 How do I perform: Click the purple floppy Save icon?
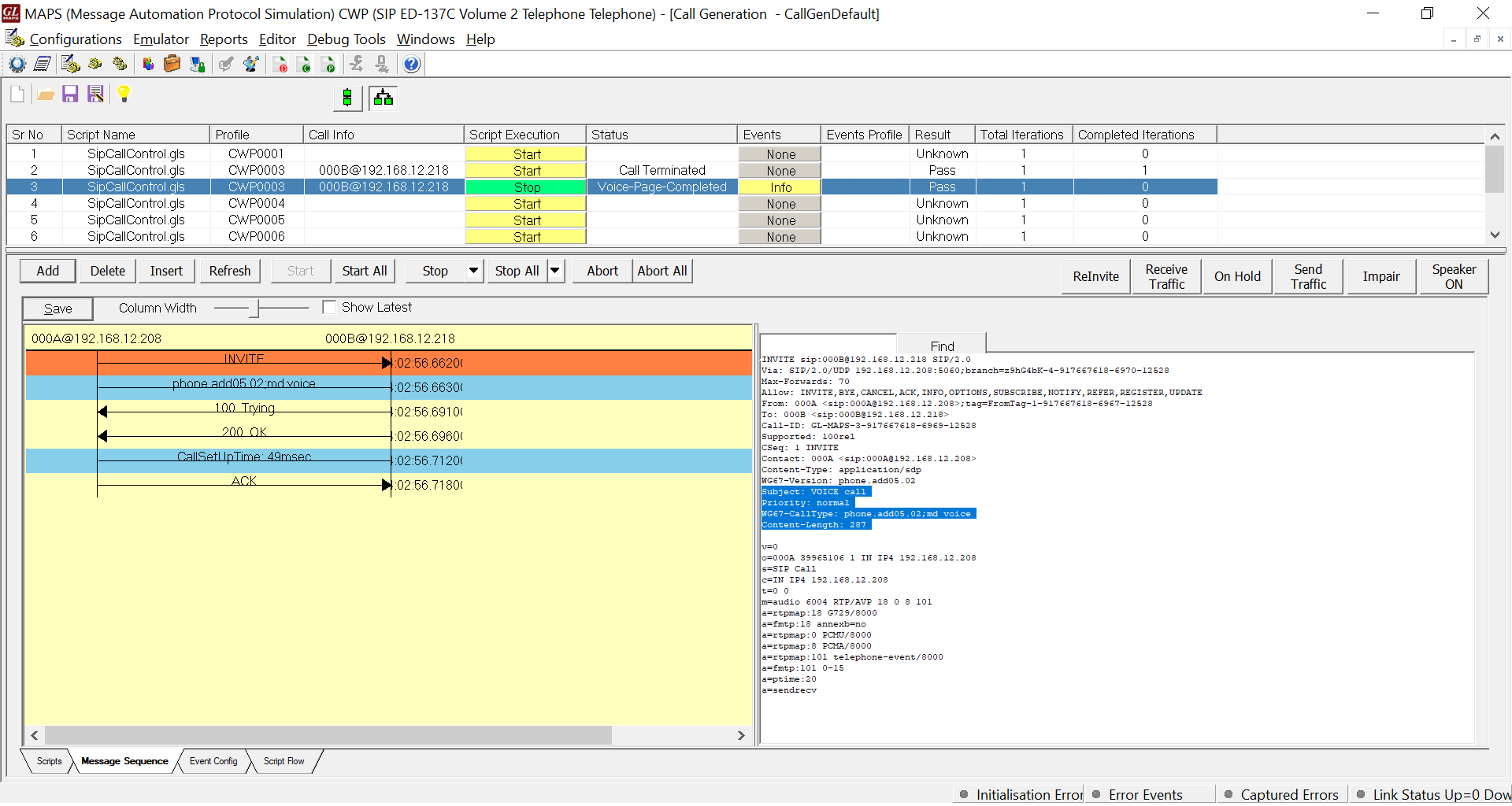point(70,94)
